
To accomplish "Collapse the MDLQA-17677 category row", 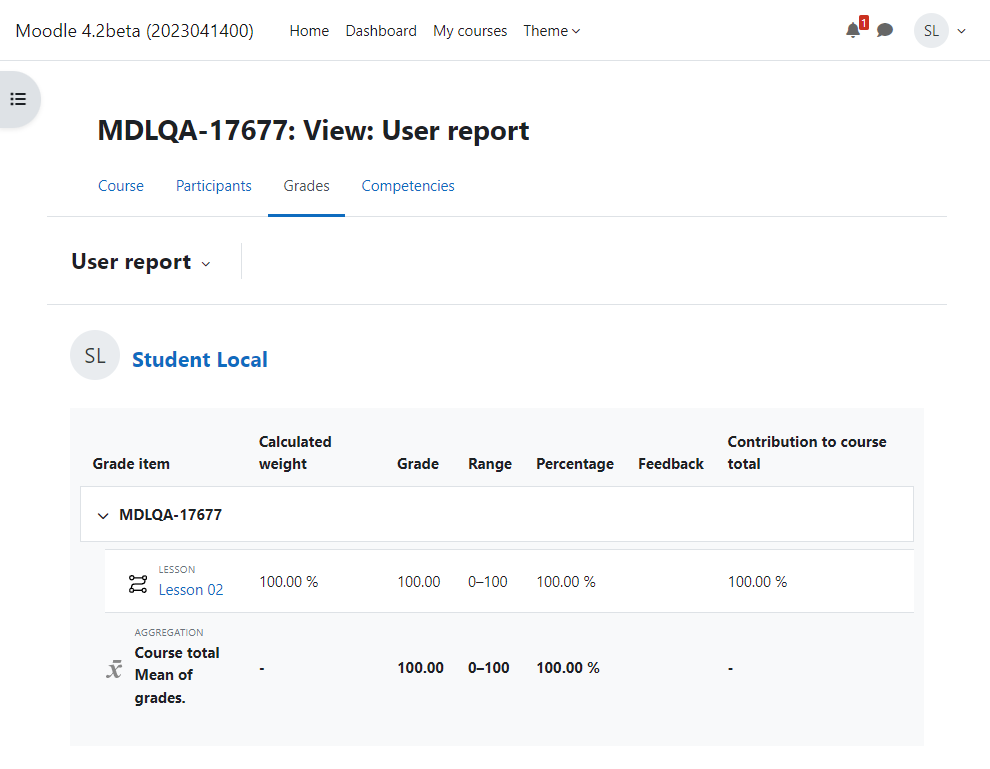I will point(103,516).
